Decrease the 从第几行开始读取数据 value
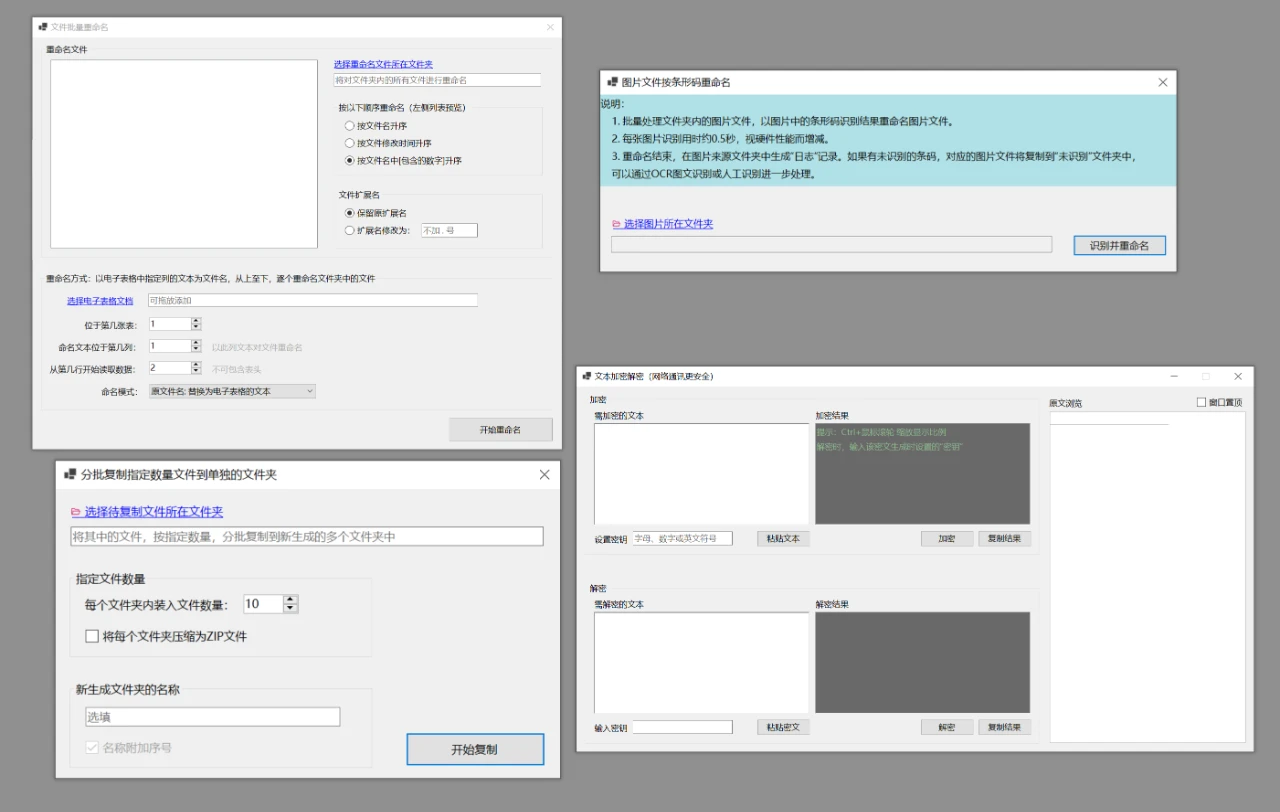1280x812 pixels. pos(196,371)
